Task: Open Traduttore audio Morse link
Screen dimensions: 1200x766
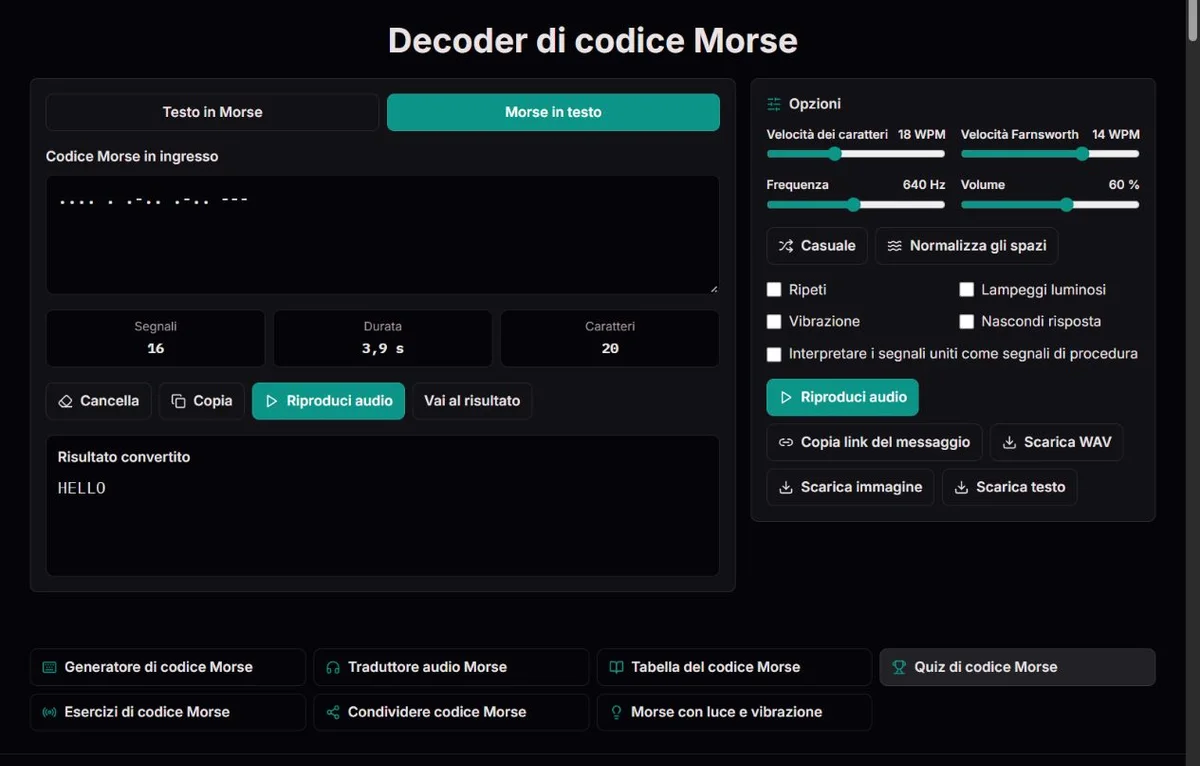Action: coord(451,667)
